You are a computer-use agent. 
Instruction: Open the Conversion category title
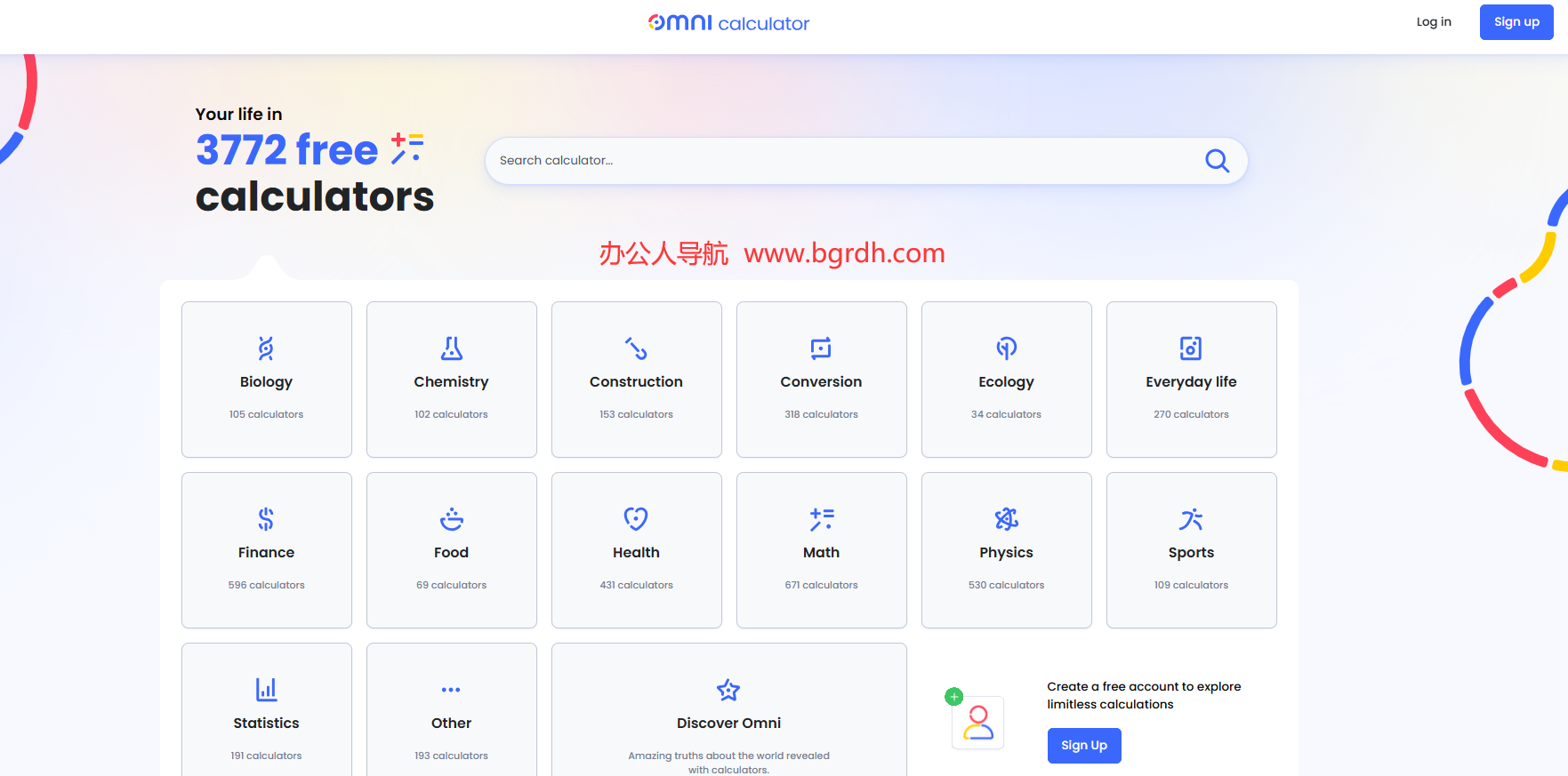coord(821,382)
